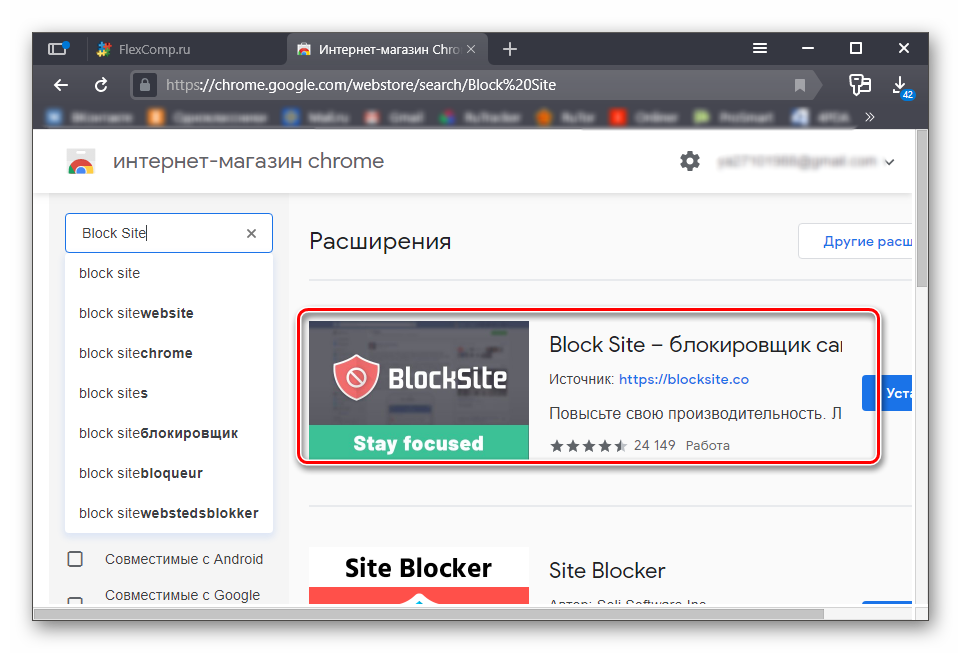Choose the "block siteблокировщик" suggestion
Image resolution: width=961 pixels, height=653 pixels.
[x=169, y=433]
